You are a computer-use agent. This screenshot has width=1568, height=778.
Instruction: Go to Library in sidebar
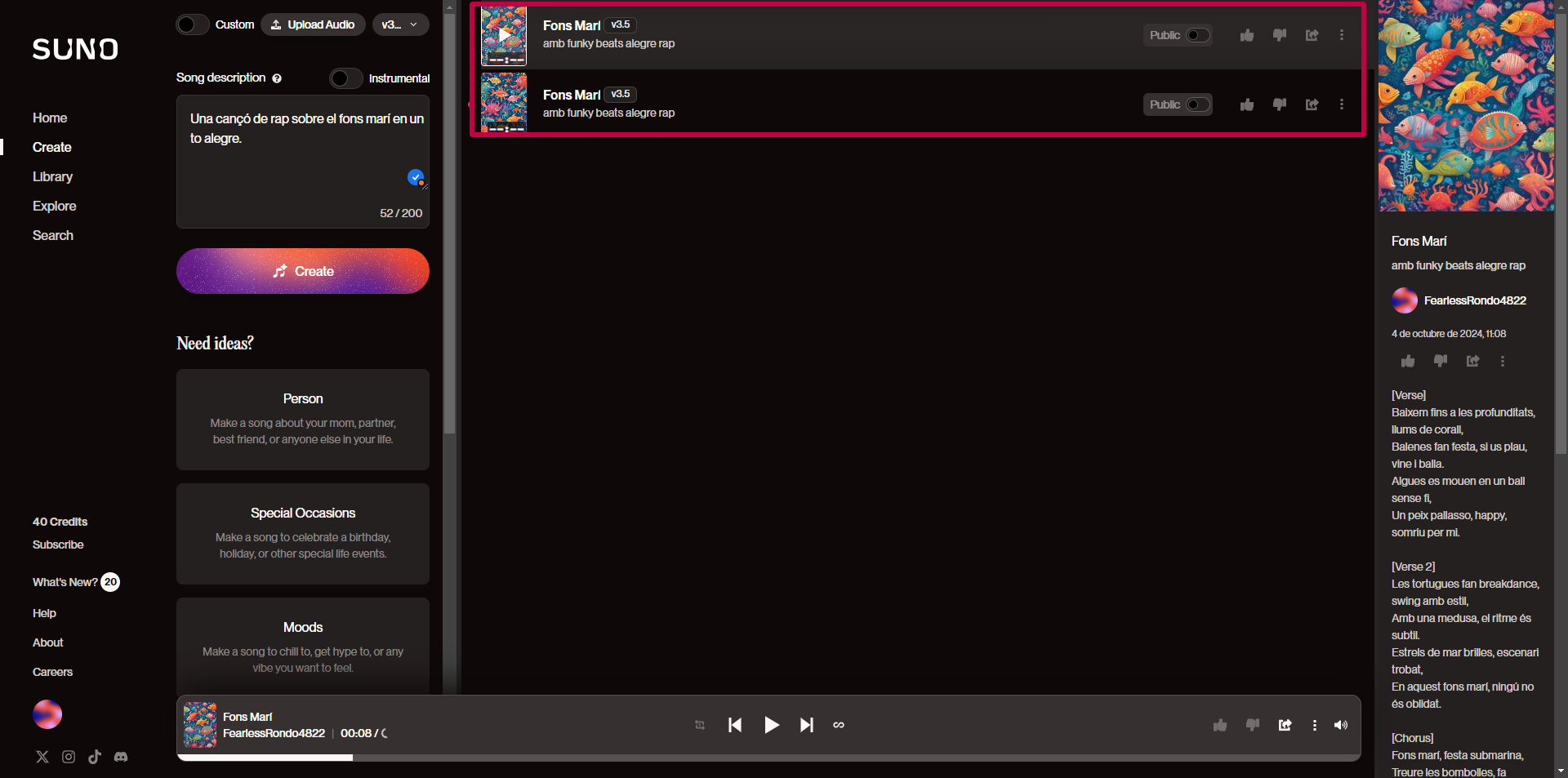(x=52, y=176)
